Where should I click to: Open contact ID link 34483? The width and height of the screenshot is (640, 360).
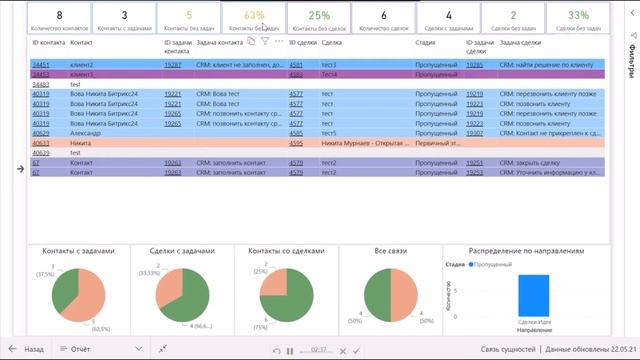tap(41, 84)
